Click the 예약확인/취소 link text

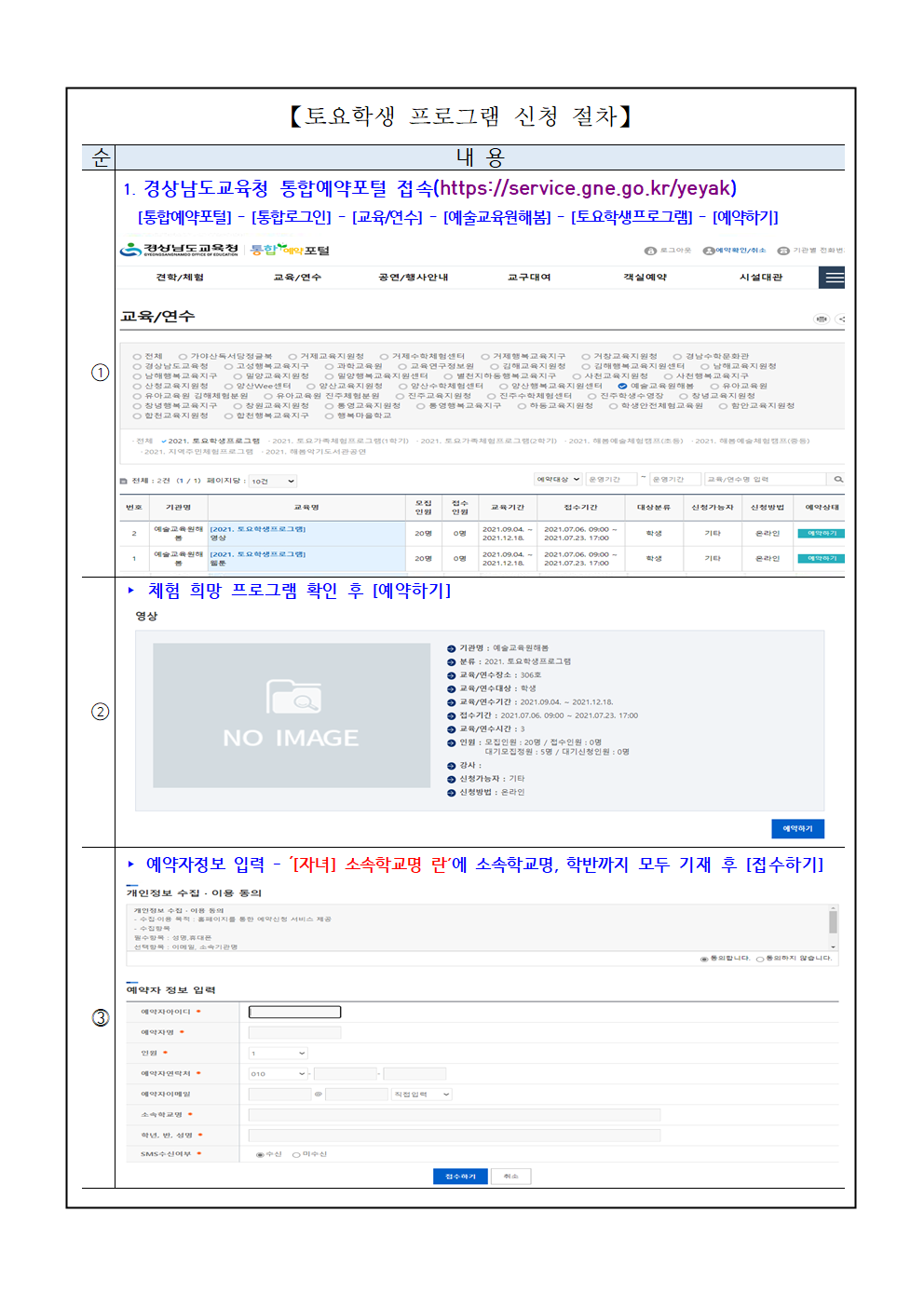coord(741,251)
